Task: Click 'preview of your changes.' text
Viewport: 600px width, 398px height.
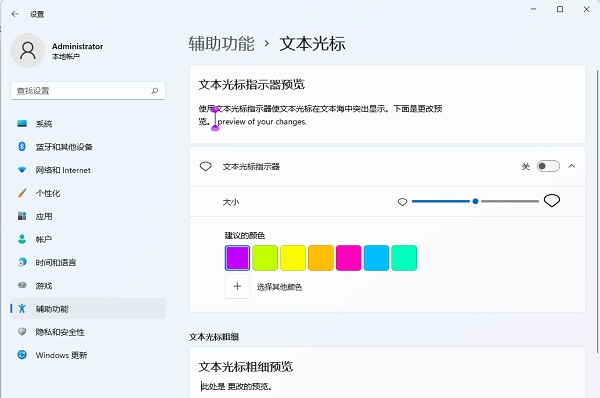Action: coord(262,122)
